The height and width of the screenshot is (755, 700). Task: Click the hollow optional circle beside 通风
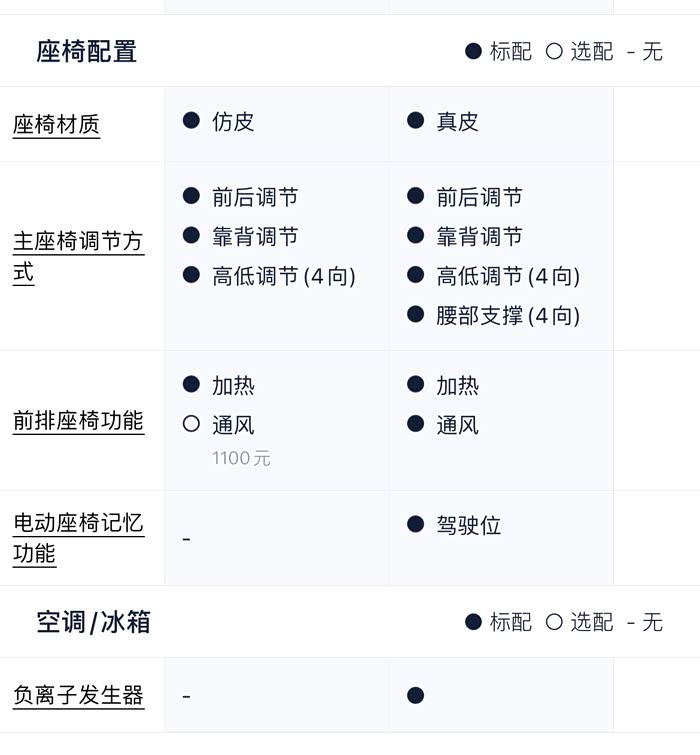tap(192, 424)
